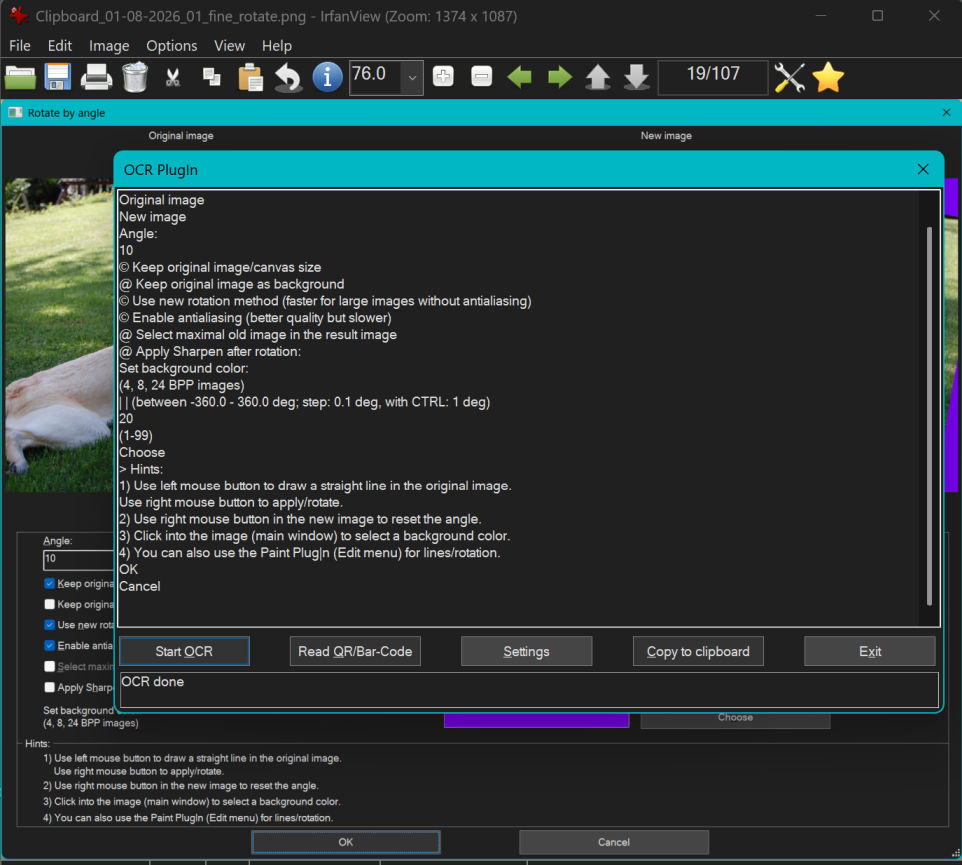Open the Options menu

click(x=171, y=46)
